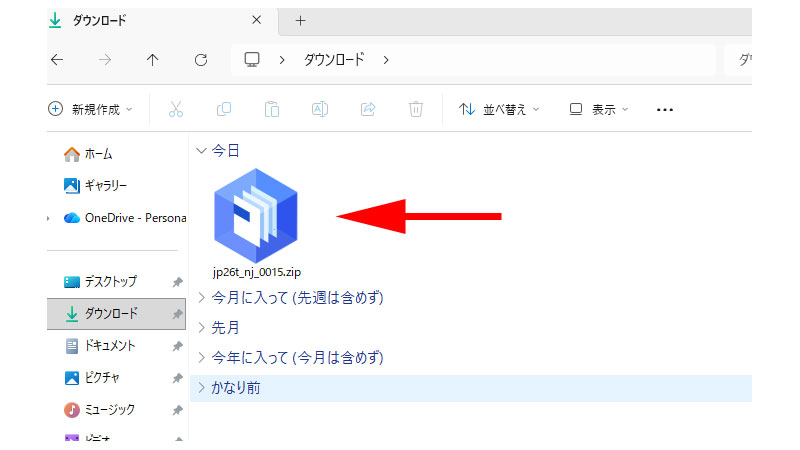The height and width of the screenshot is (450, 800).
Task: Select the jp26t_nj_0015.zip file icon
Action: click(x=256, y=216)
